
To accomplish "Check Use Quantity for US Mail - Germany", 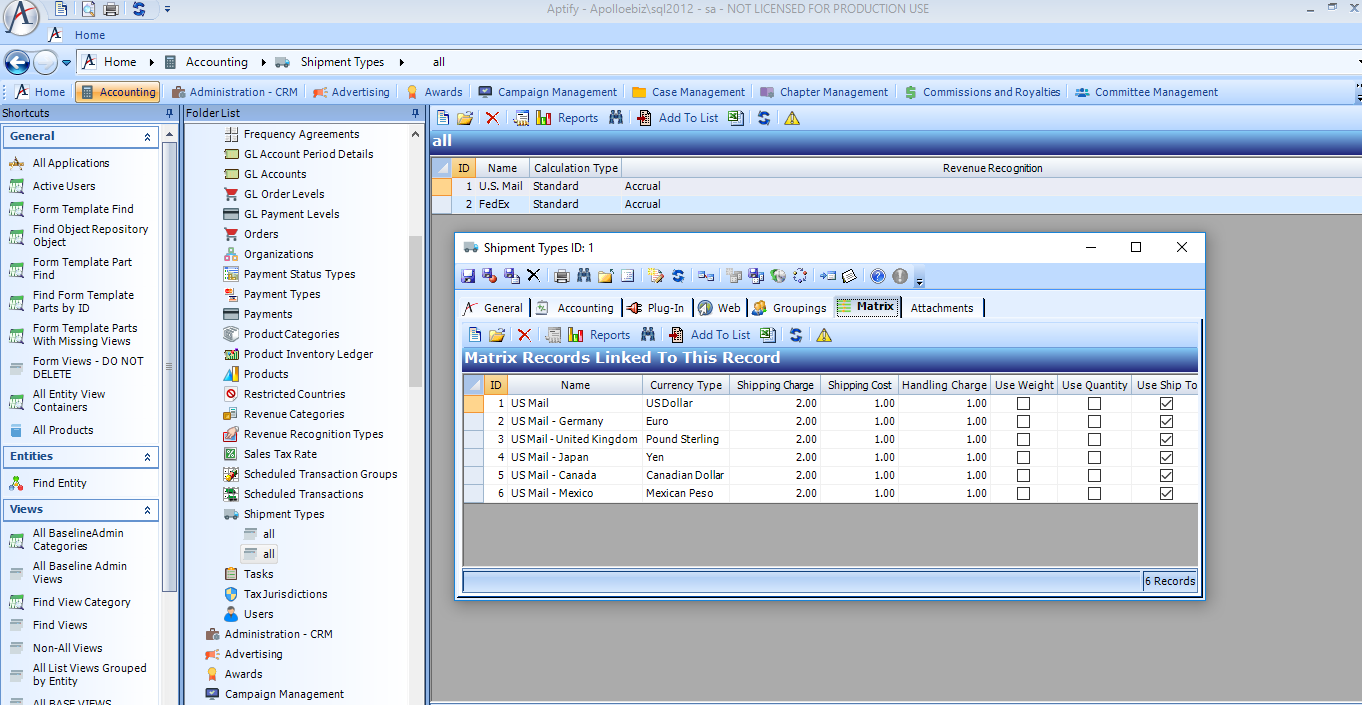I will point(1094,421).
